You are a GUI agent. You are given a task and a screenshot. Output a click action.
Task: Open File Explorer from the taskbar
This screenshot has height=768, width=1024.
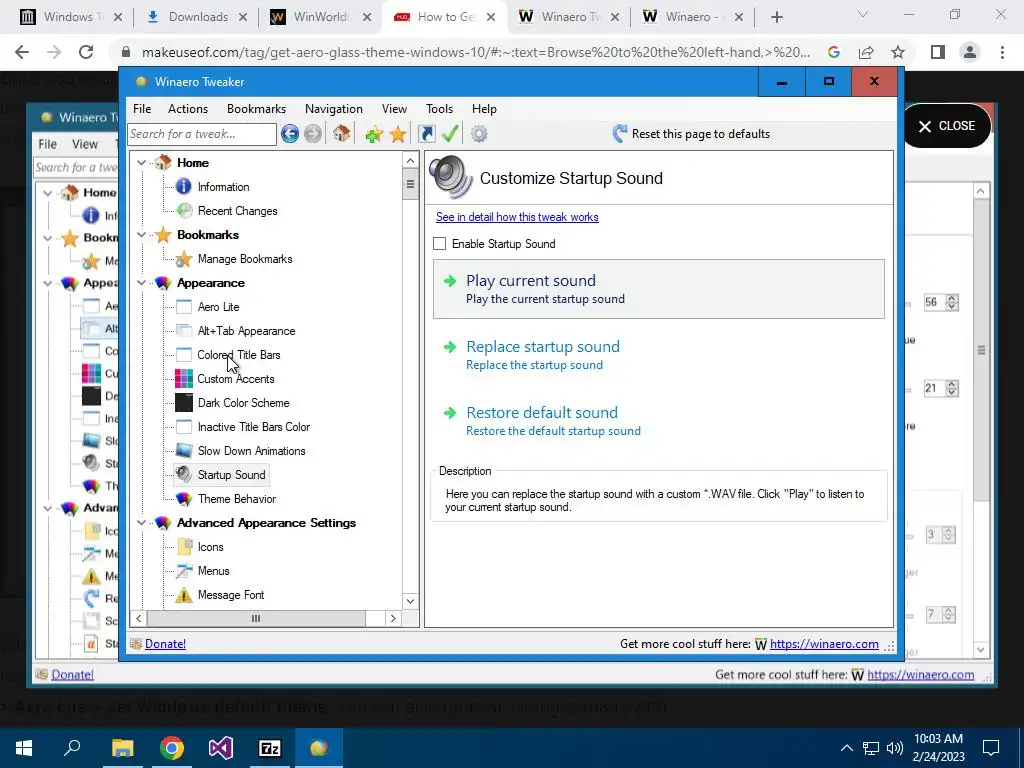point(122,748)
